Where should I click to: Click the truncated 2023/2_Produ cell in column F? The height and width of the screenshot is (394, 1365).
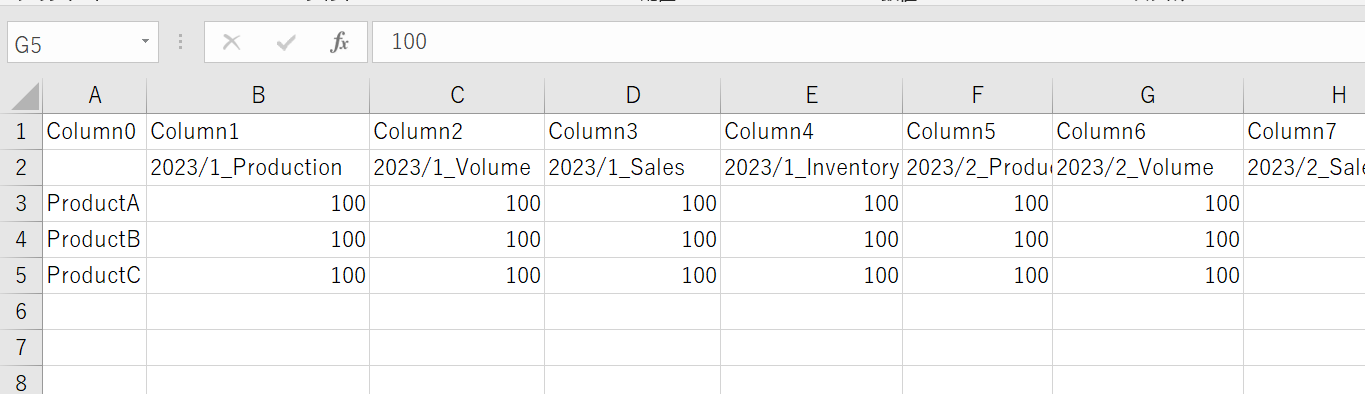coord(977,167)
